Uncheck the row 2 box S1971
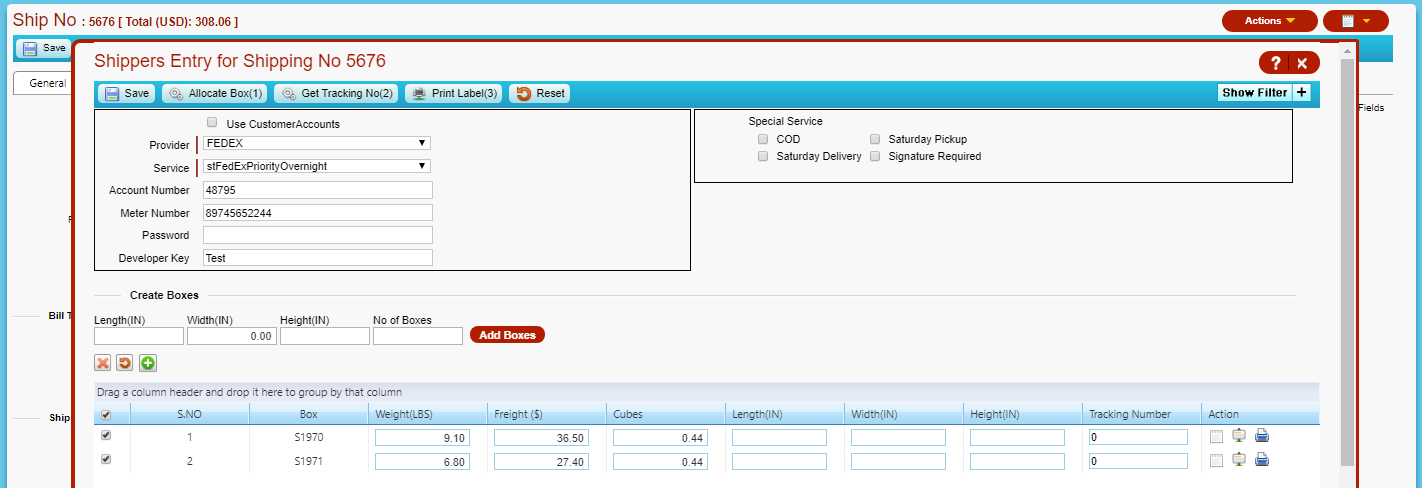Image resolution: width=1422 pixels, height=488 pixels. point(106,460)
